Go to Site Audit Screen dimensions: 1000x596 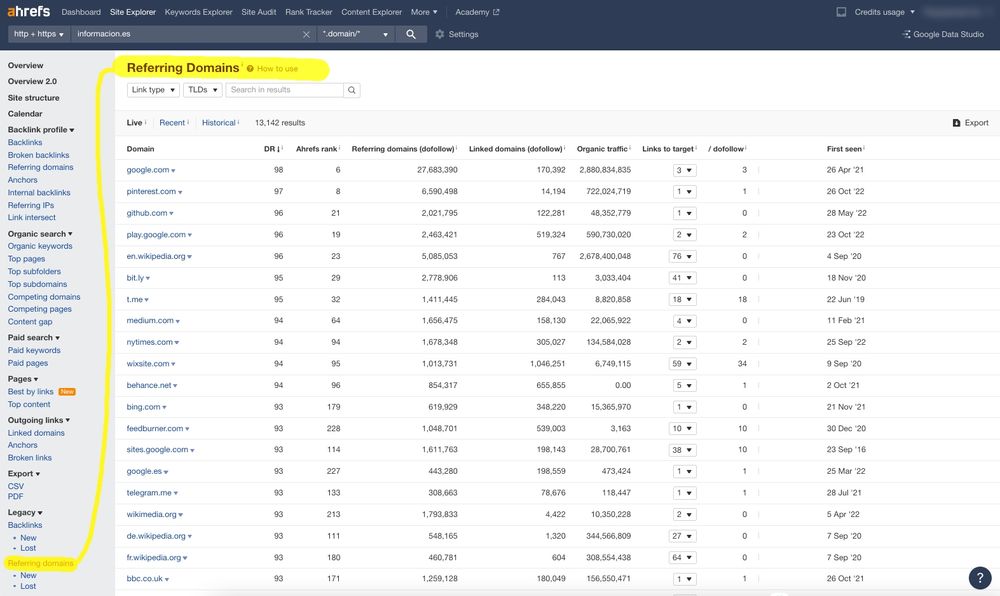[x=258, y=12]
